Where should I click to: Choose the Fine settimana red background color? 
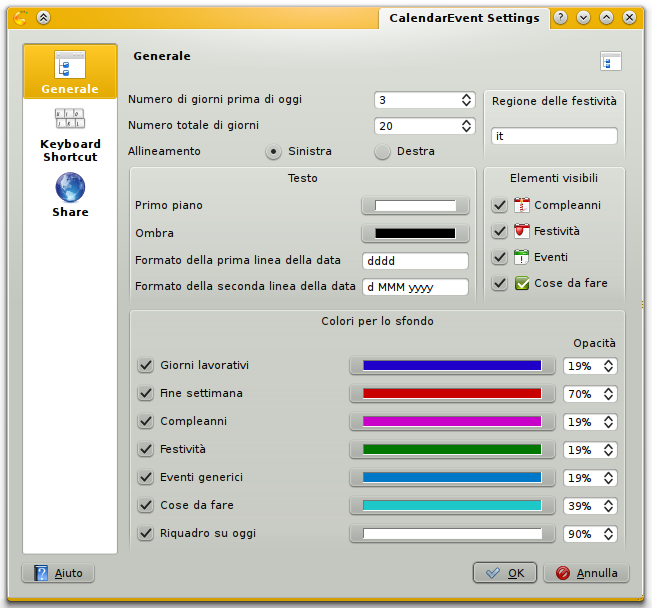452,393
